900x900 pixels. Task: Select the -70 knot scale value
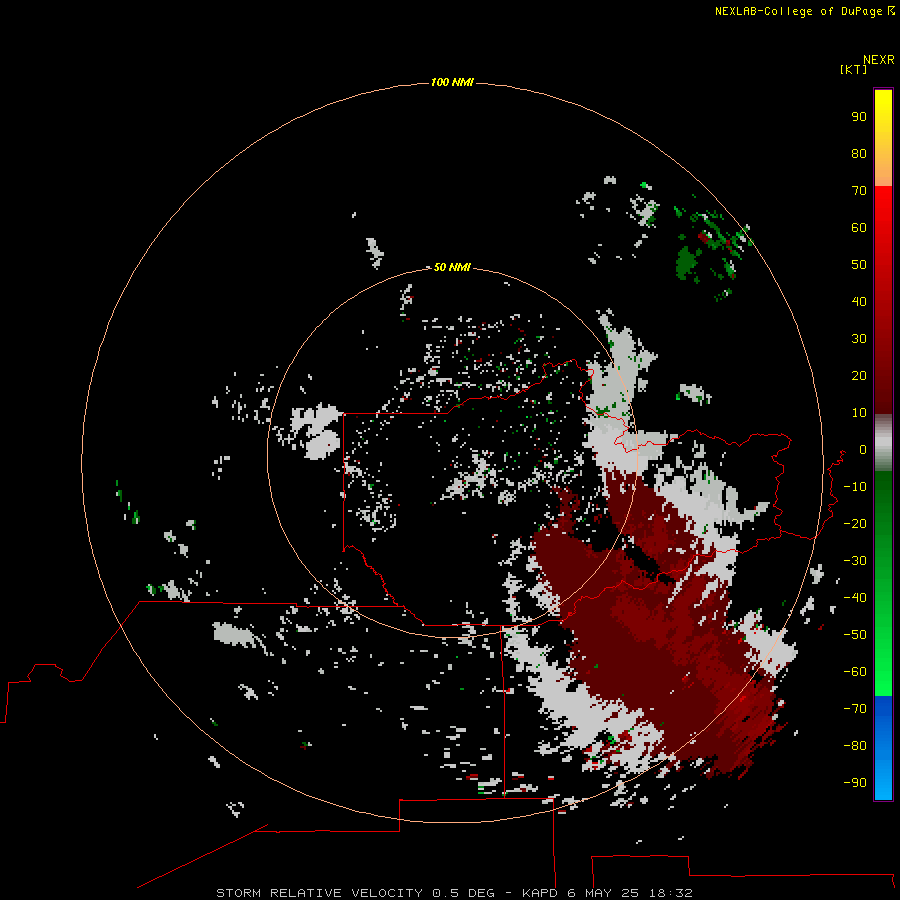[855, 709]
